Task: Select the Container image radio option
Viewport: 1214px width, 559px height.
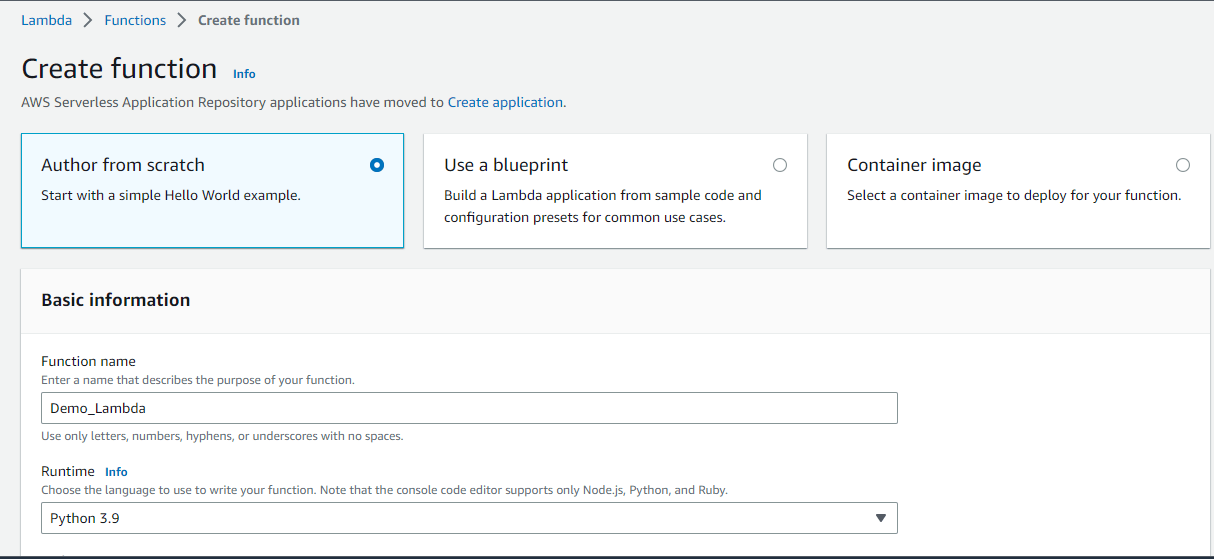Action: click(x=1183, y=165)
